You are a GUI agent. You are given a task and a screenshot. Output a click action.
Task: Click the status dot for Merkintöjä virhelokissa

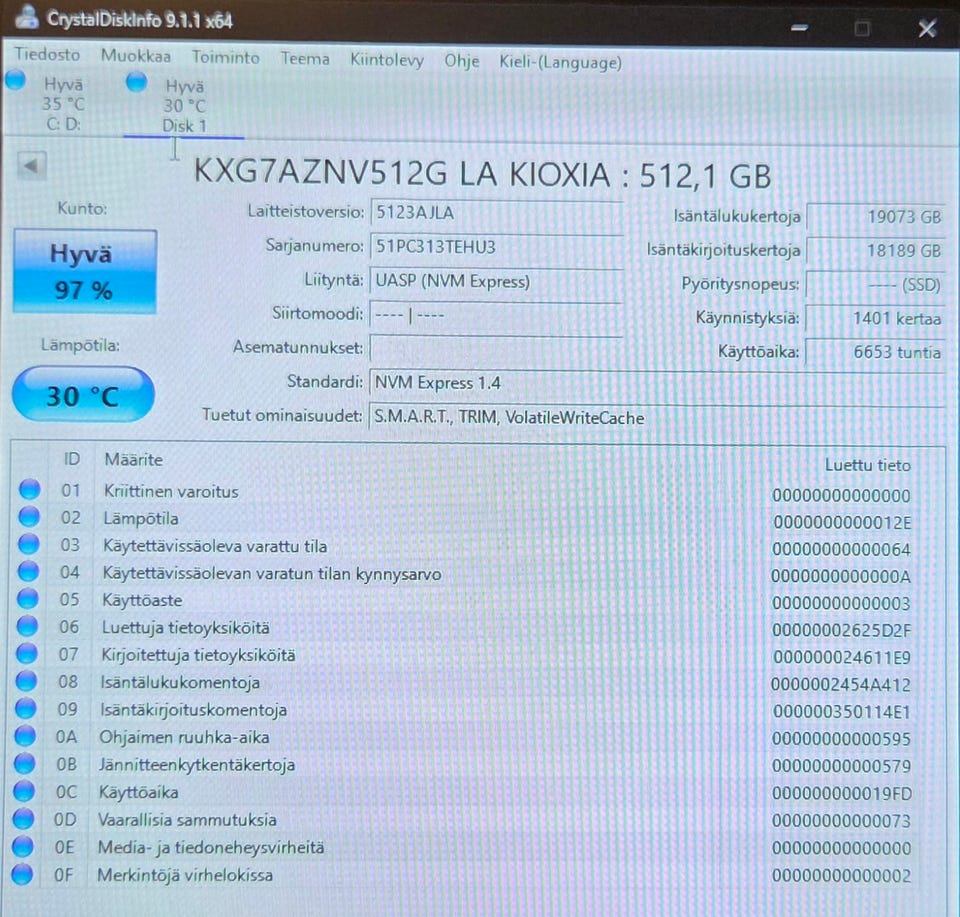coord(28,874)
